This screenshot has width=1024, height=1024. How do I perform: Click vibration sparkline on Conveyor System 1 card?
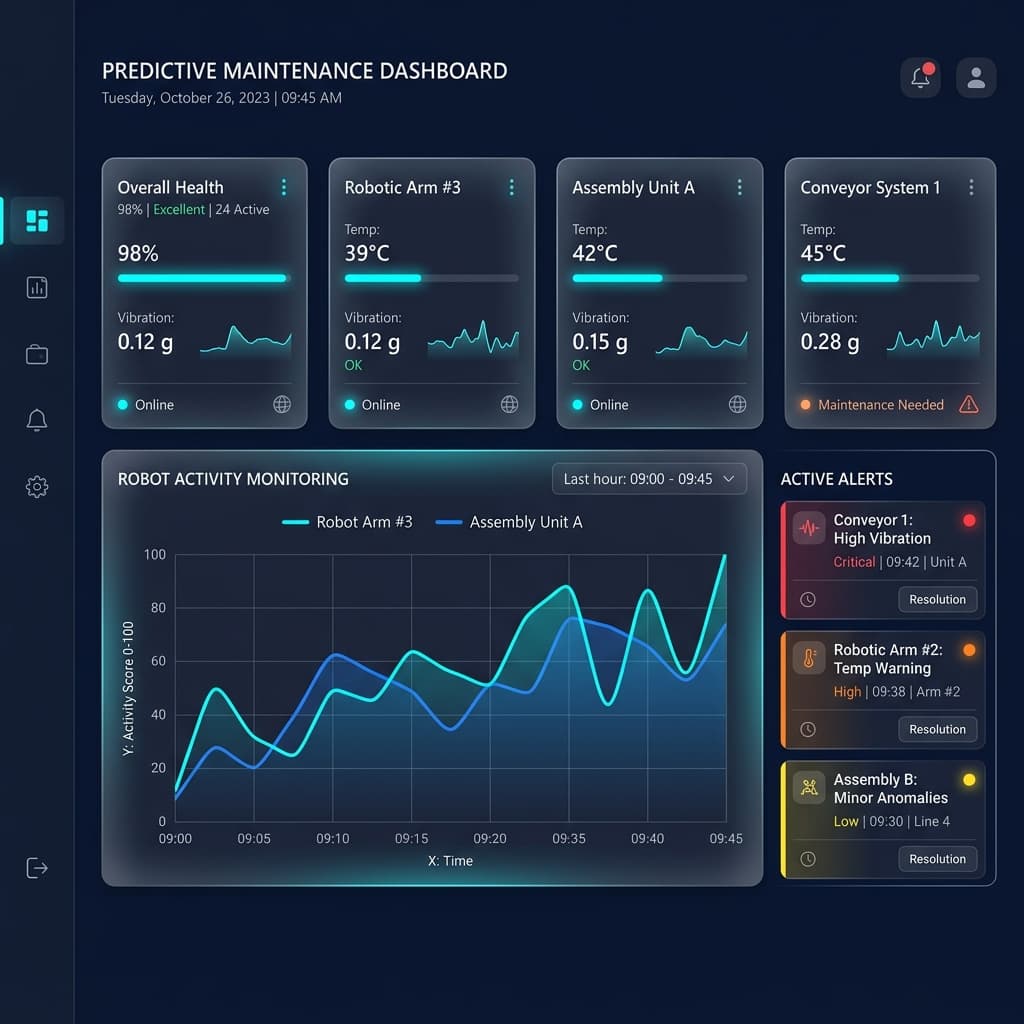(x=933, y=338)
